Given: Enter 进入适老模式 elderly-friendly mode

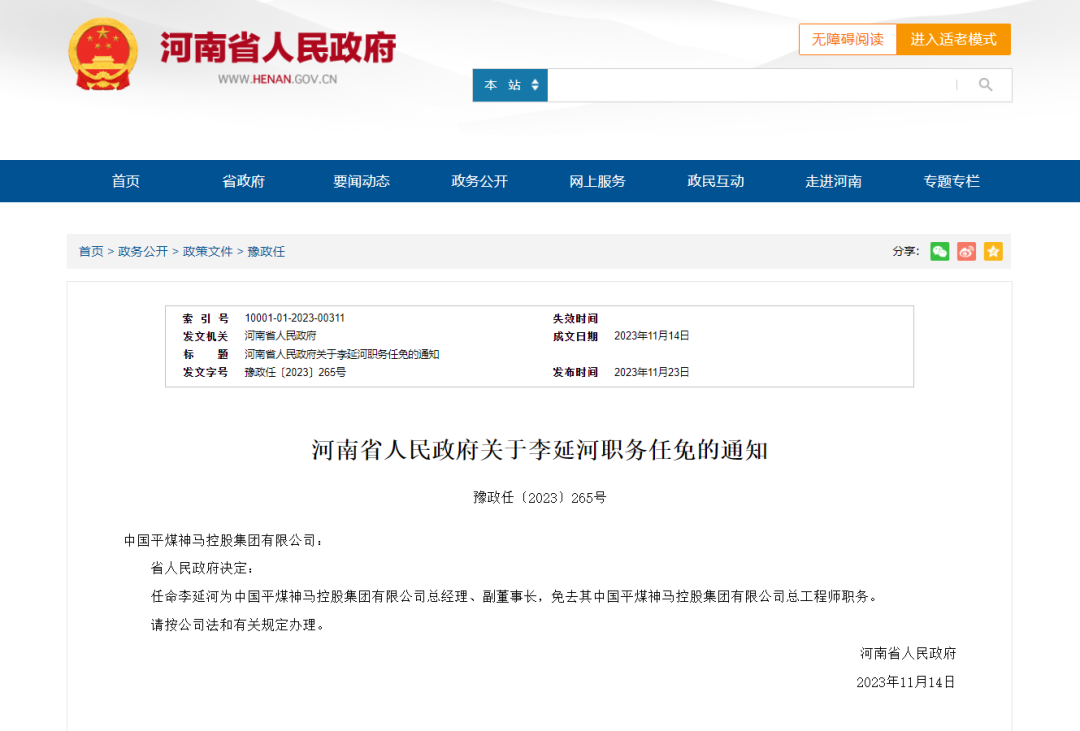Looking at the screenshot, I should pyautogui.click(x=954, y=39).
